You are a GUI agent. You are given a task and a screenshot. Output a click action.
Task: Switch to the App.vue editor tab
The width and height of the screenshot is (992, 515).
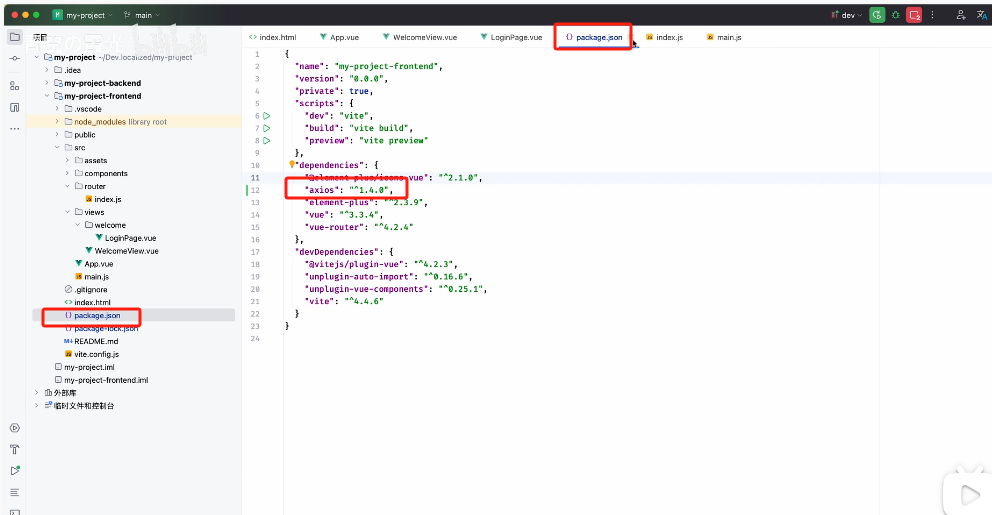339,37
